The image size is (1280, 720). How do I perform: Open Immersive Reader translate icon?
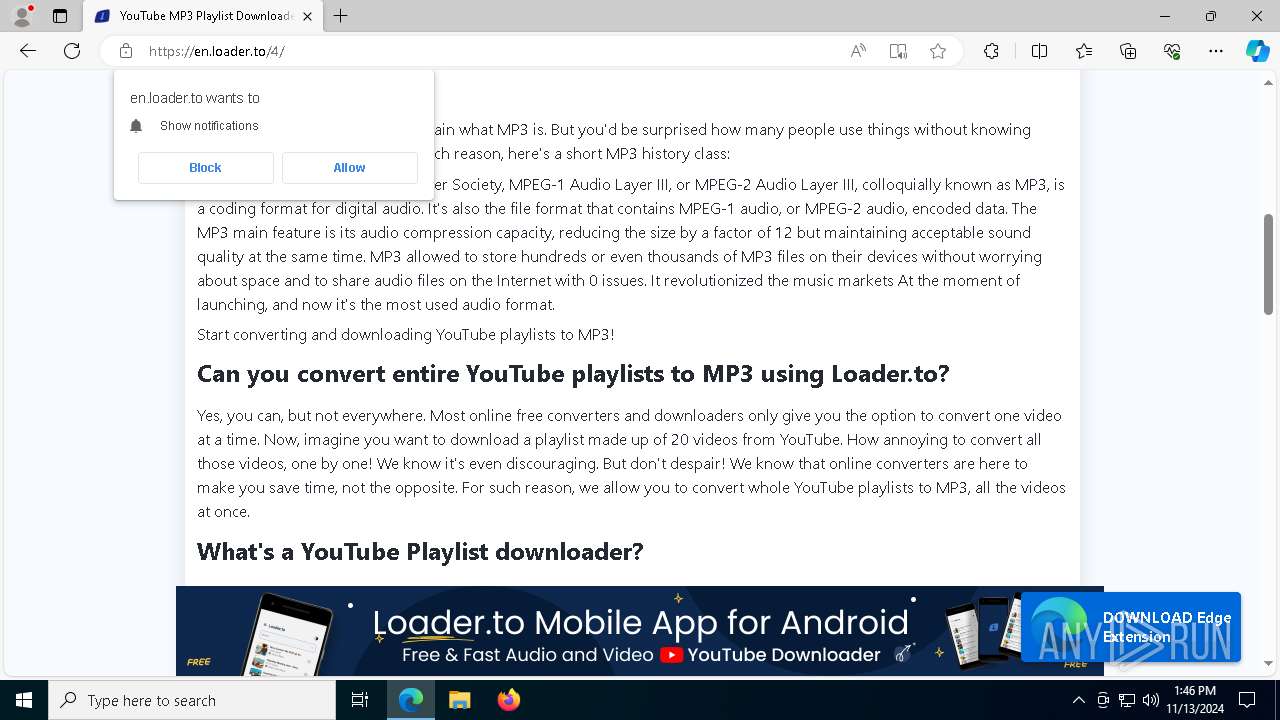[x=898, y=51]
